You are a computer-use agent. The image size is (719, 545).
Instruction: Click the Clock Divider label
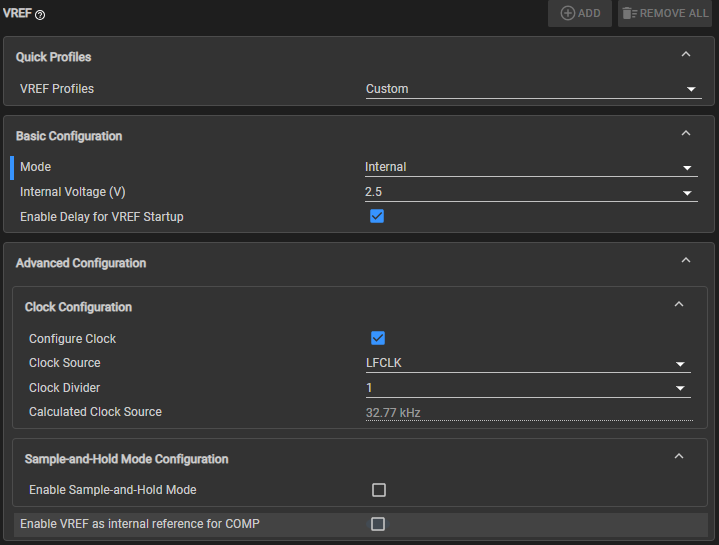coord(65,388)
